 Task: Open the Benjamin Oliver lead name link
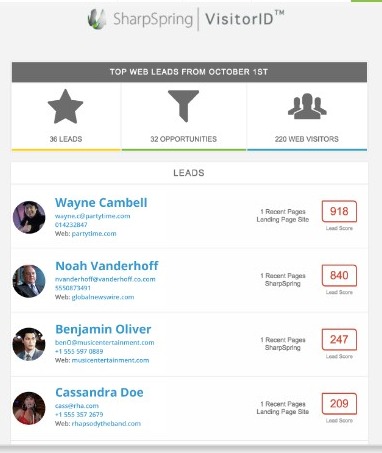[x=103, y=329]
